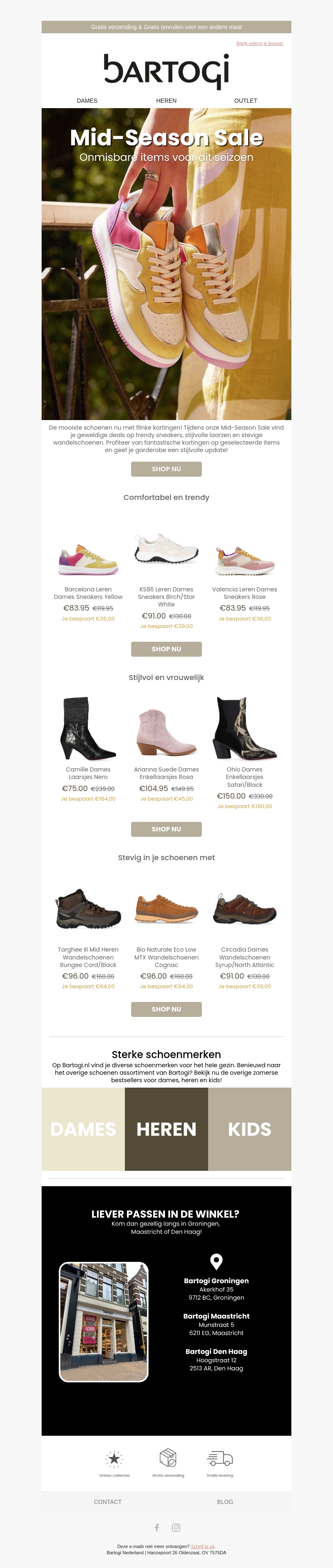Open the Instagram icon link

176,1526
